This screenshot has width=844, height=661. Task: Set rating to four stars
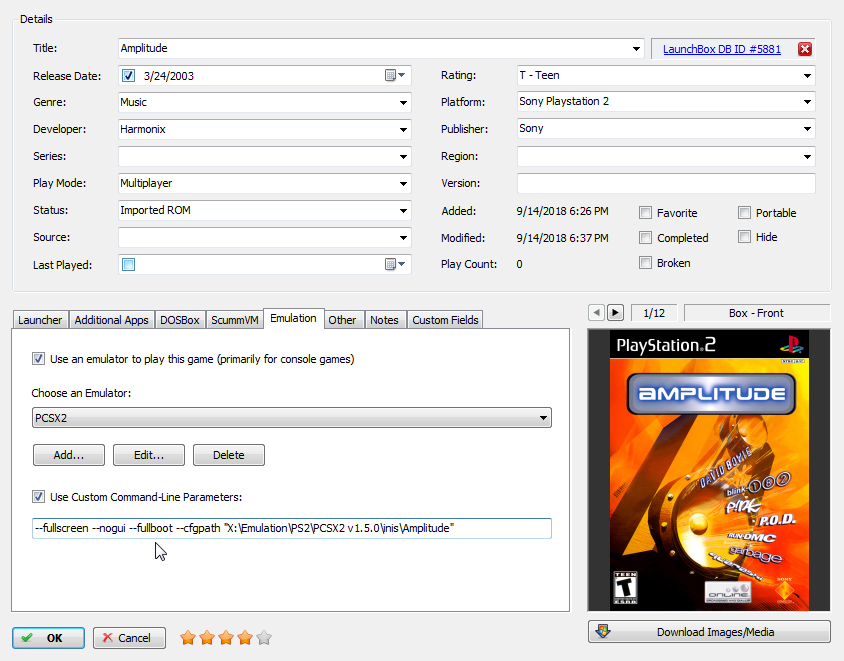pos(245,638)
